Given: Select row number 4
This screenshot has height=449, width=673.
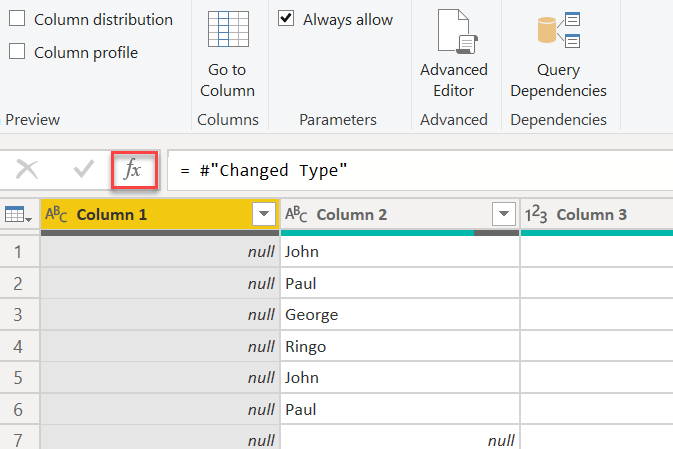Looking at the screenshot, I should 19,347.
